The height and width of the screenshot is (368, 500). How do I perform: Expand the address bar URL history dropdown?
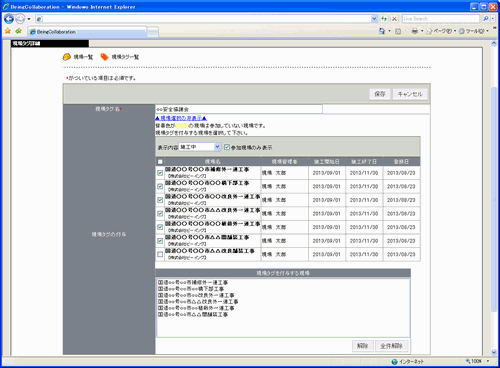pos(374,19)
